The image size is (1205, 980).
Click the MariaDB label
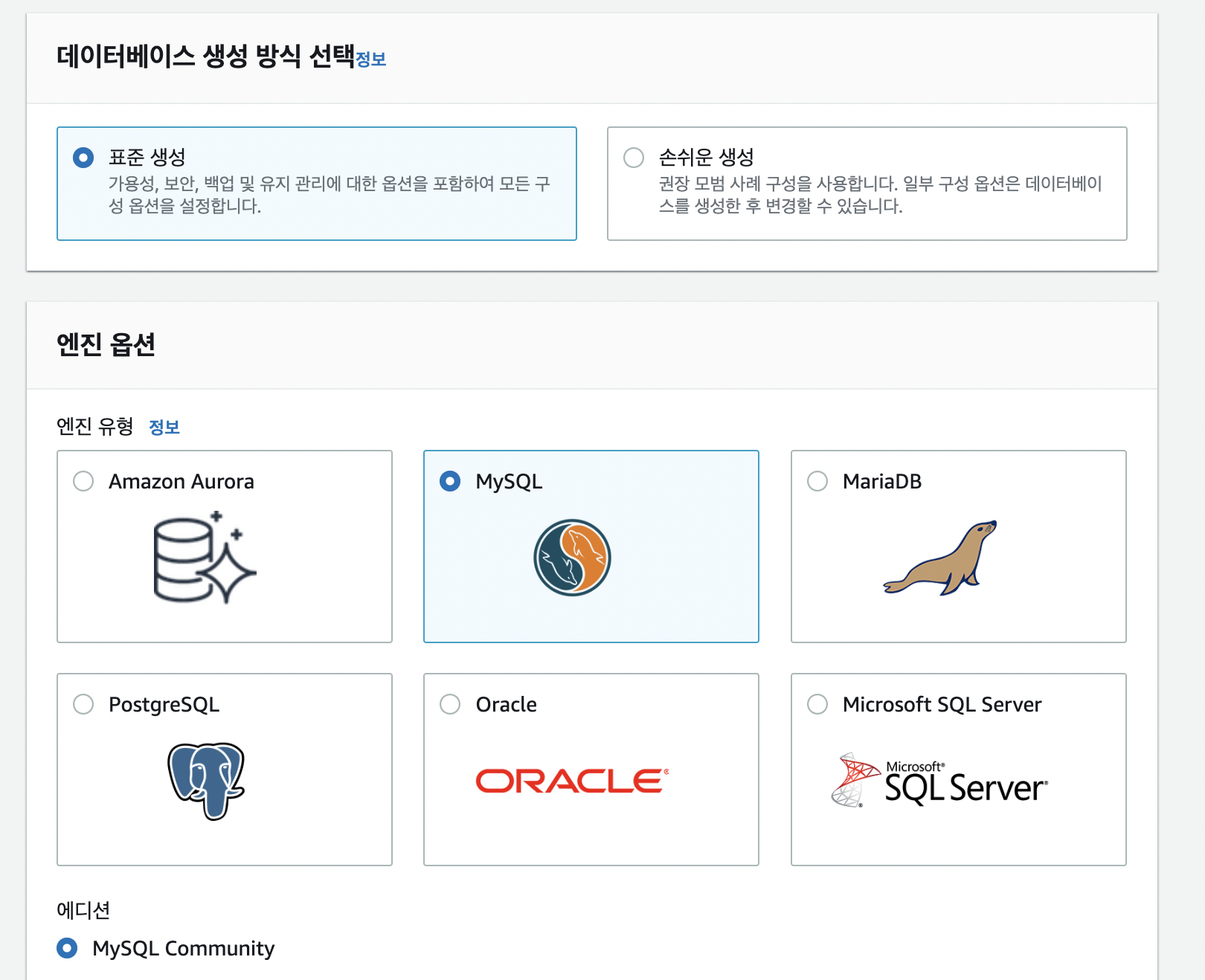coord(882,482)
